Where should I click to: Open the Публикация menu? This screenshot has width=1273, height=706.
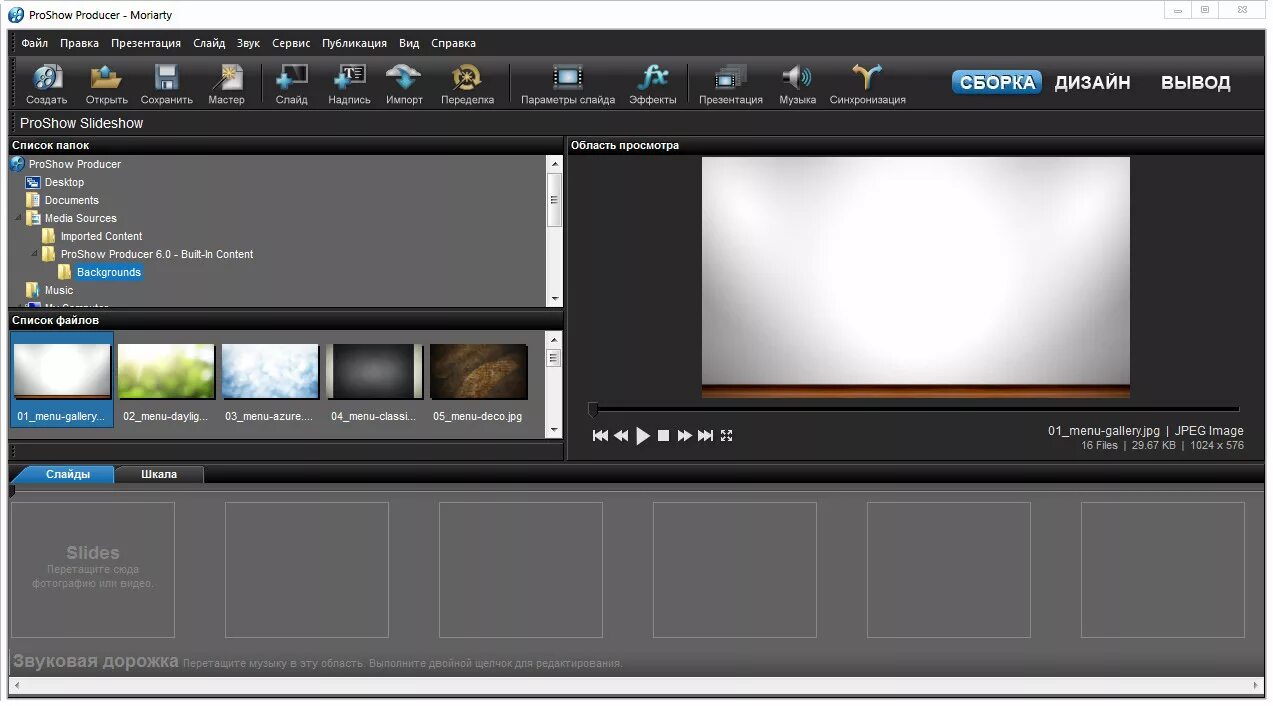coord(355,43)
